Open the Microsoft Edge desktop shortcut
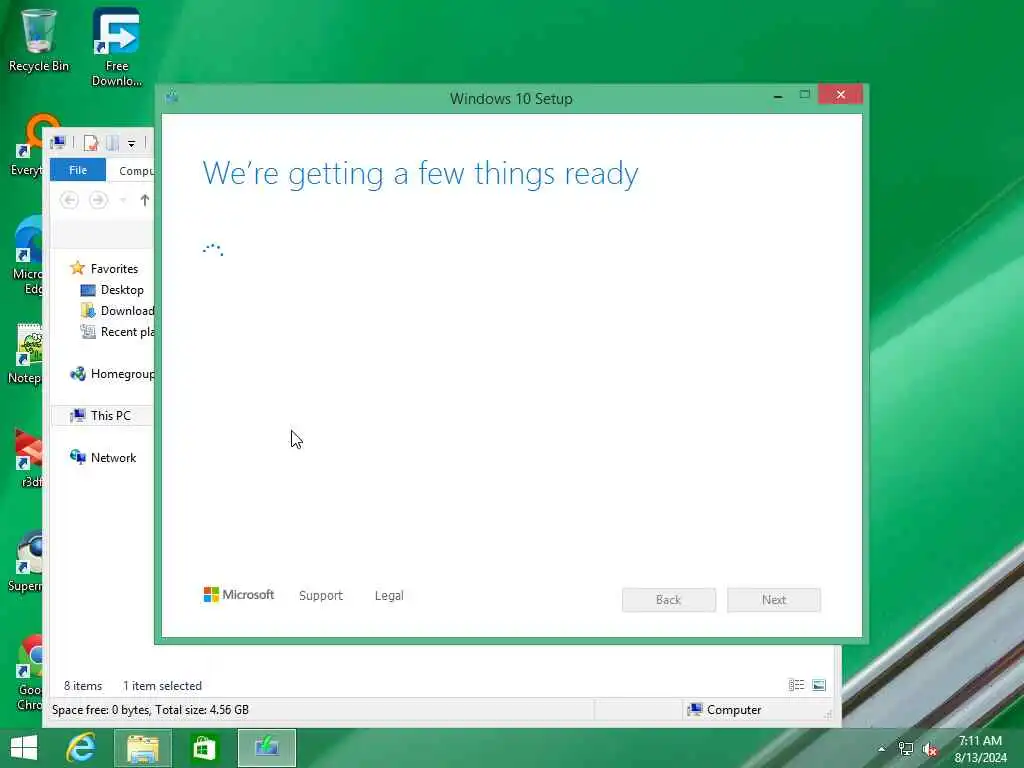 [27, 255]
